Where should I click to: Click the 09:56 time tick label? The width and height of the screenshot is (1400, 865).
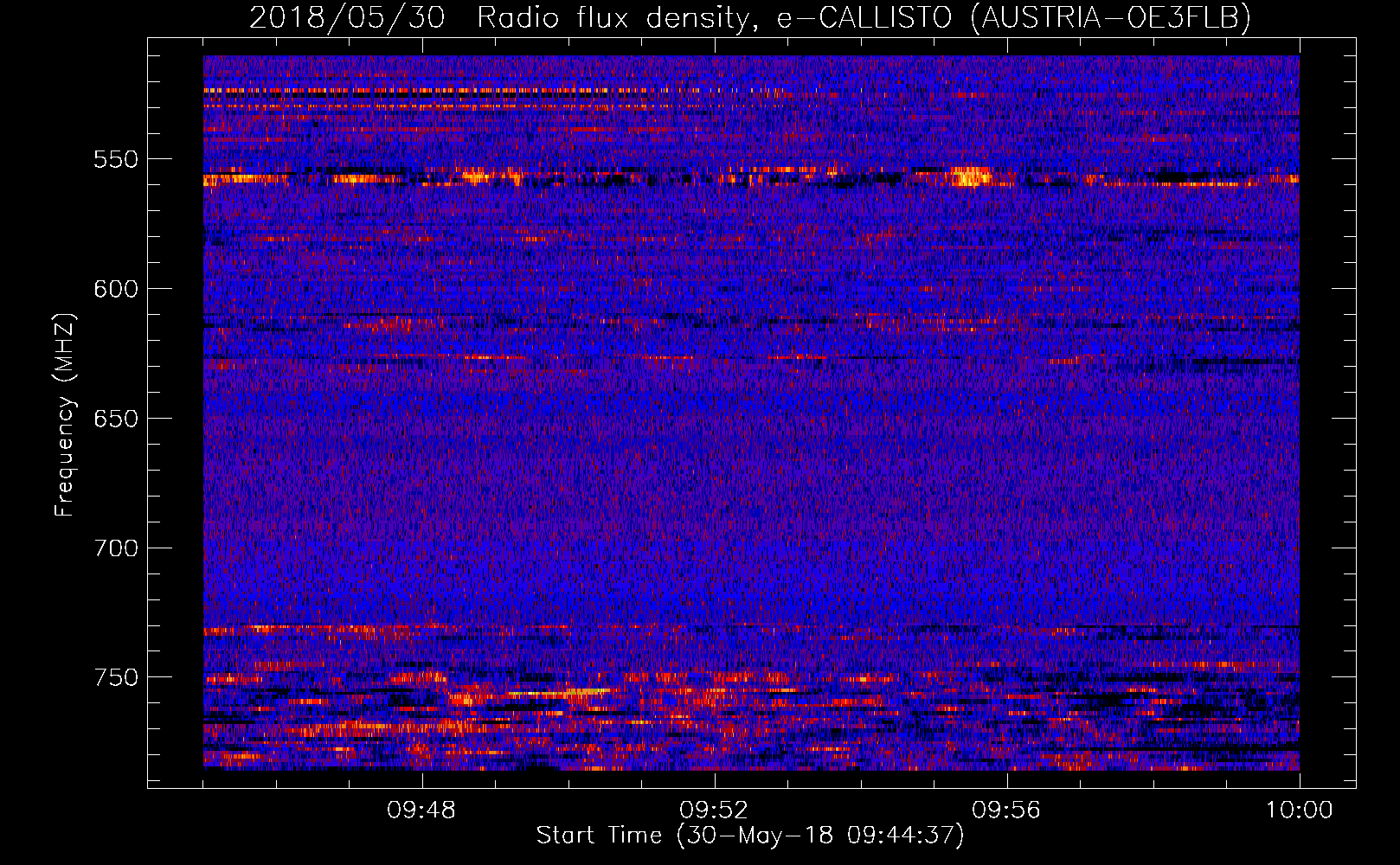tap(1006, 811)
